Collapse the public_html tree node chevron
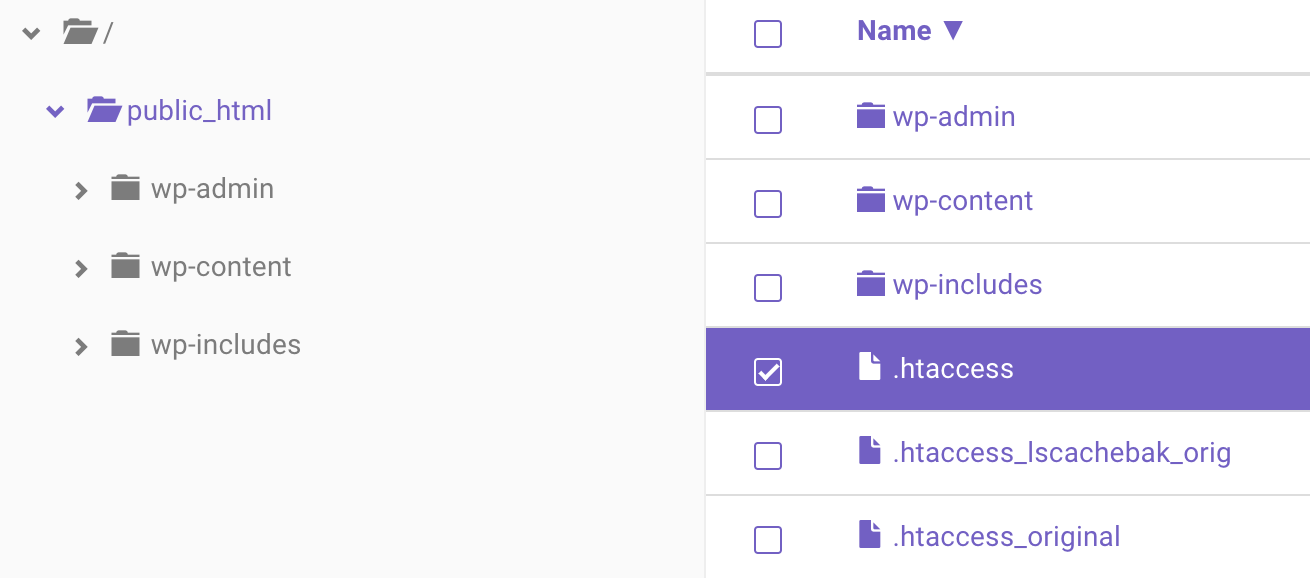The width and height of the screenshot is (1310, 578). pyautogui.click(x=55, y=111)
